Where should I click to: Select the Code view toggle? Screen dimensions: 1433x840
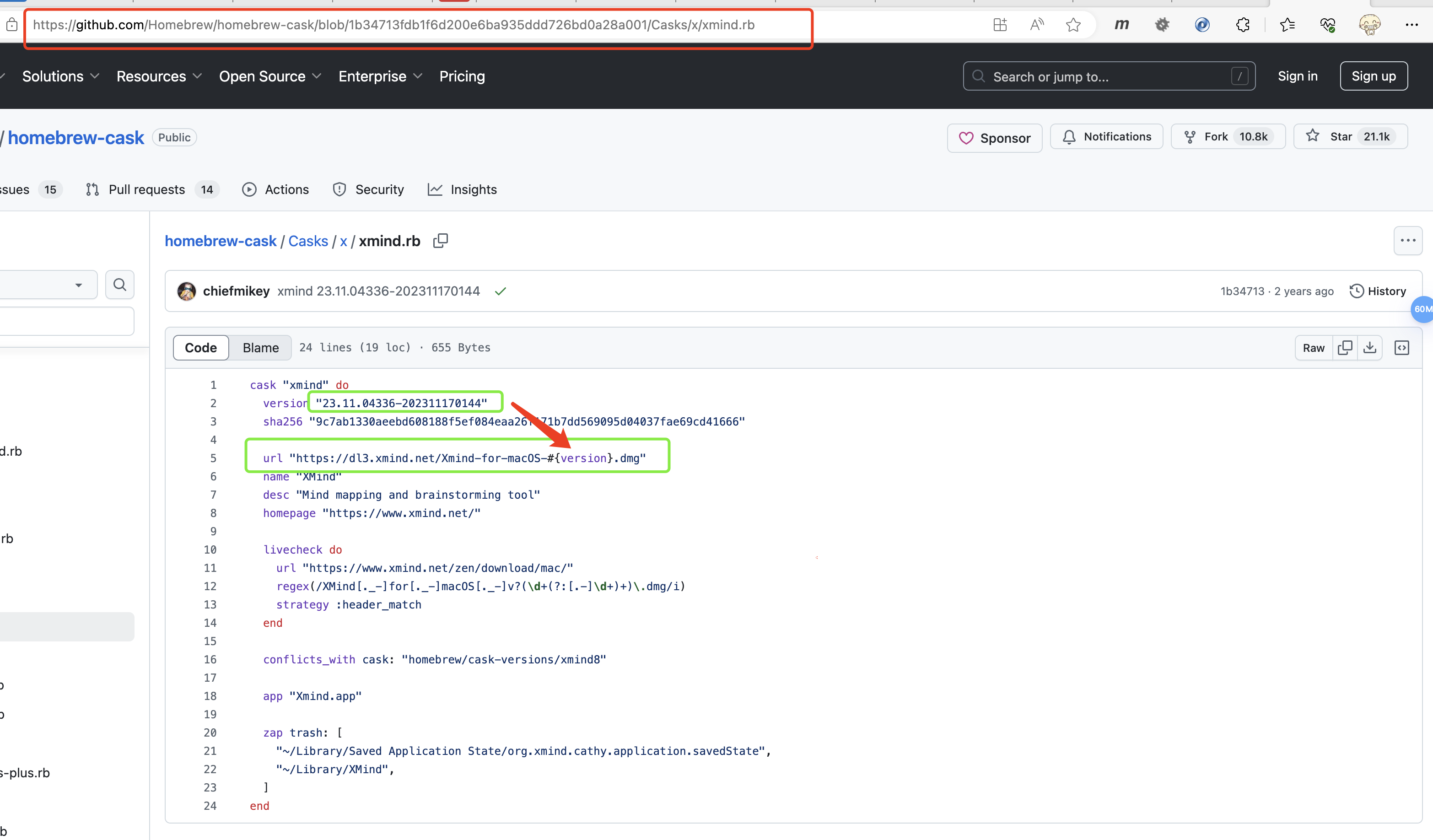pyautogui.click(x=201, y=348)
